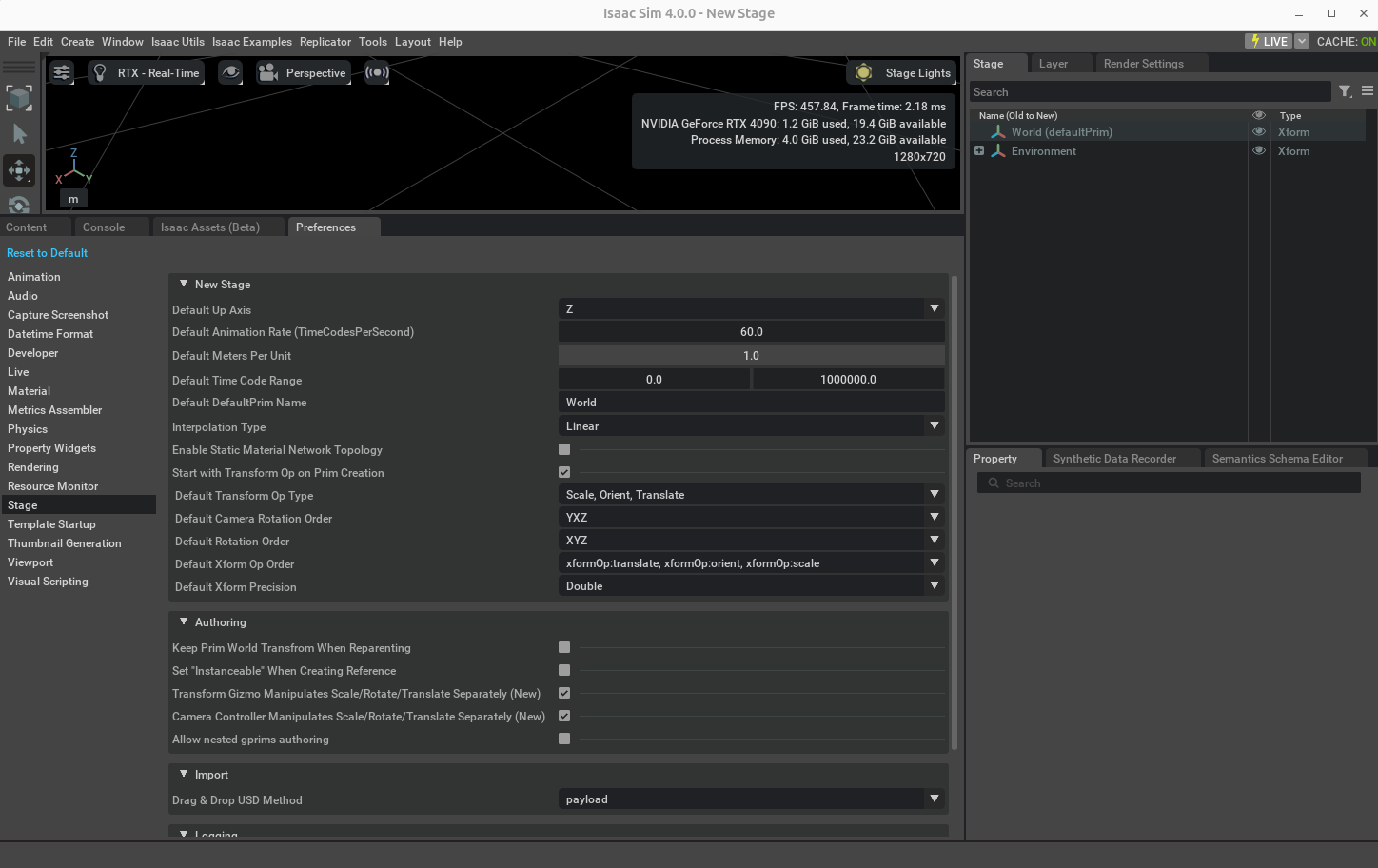Check Set Instanceable When Creating Reference
This screenshot has height=868, width=1378.
564,670
